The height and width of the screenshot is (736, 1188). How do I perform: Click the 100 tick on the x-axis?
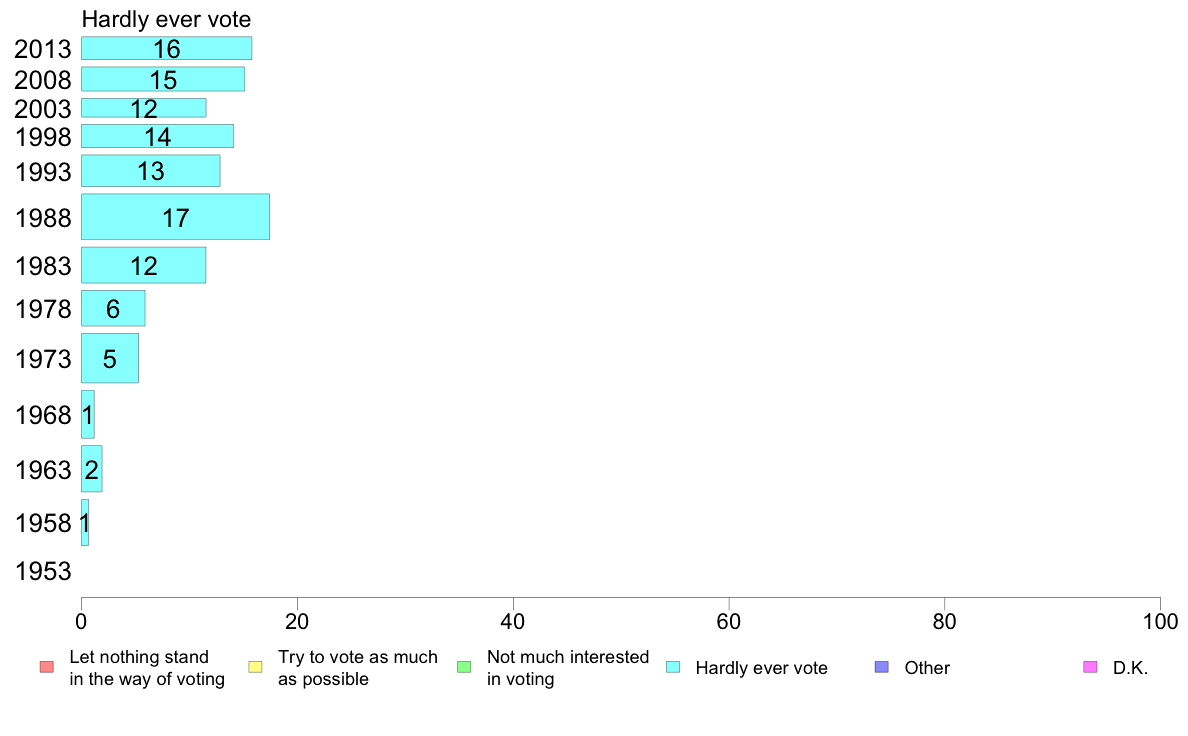tap(1160, 622)
